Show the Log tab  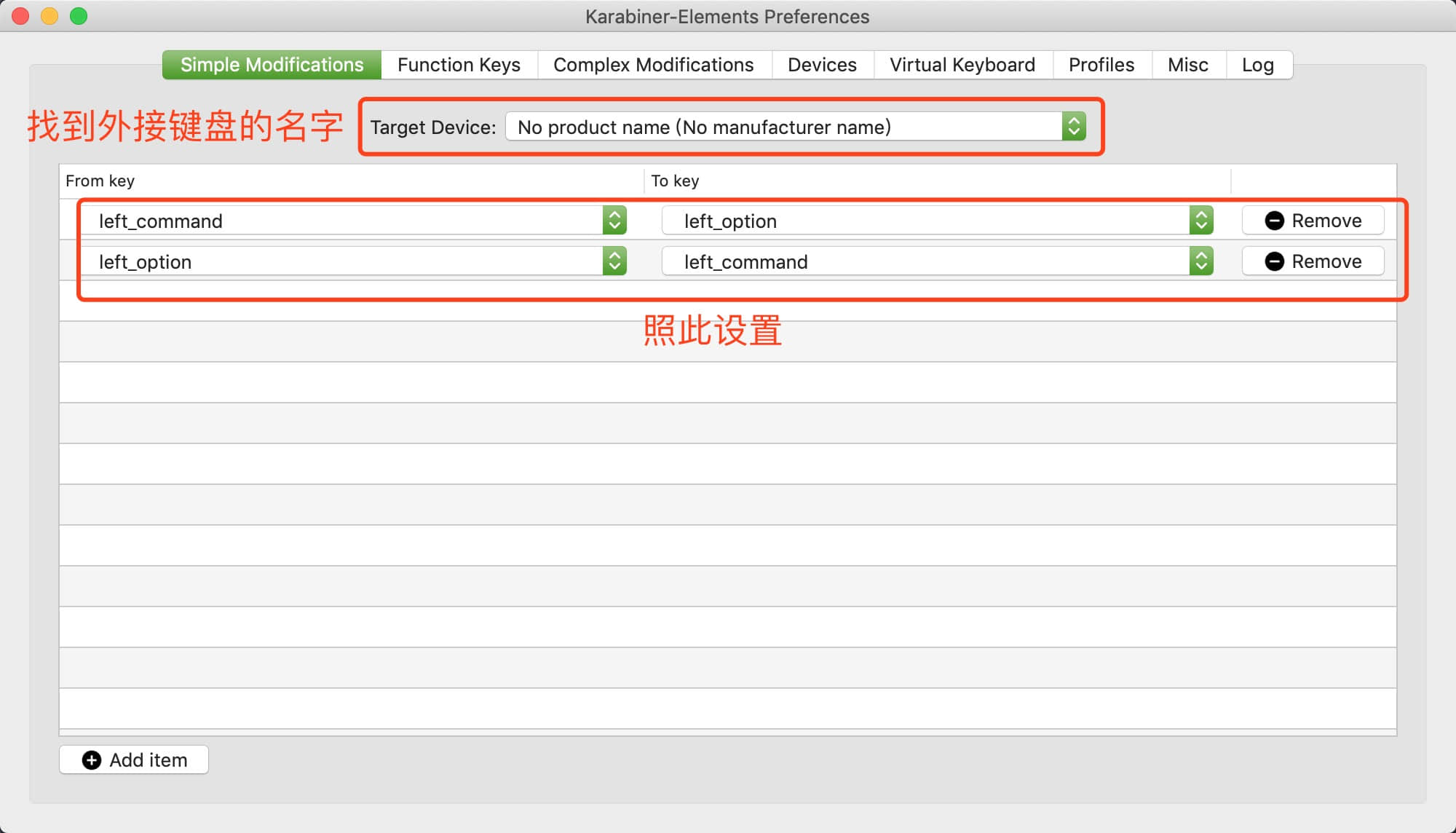point(1257,65)
